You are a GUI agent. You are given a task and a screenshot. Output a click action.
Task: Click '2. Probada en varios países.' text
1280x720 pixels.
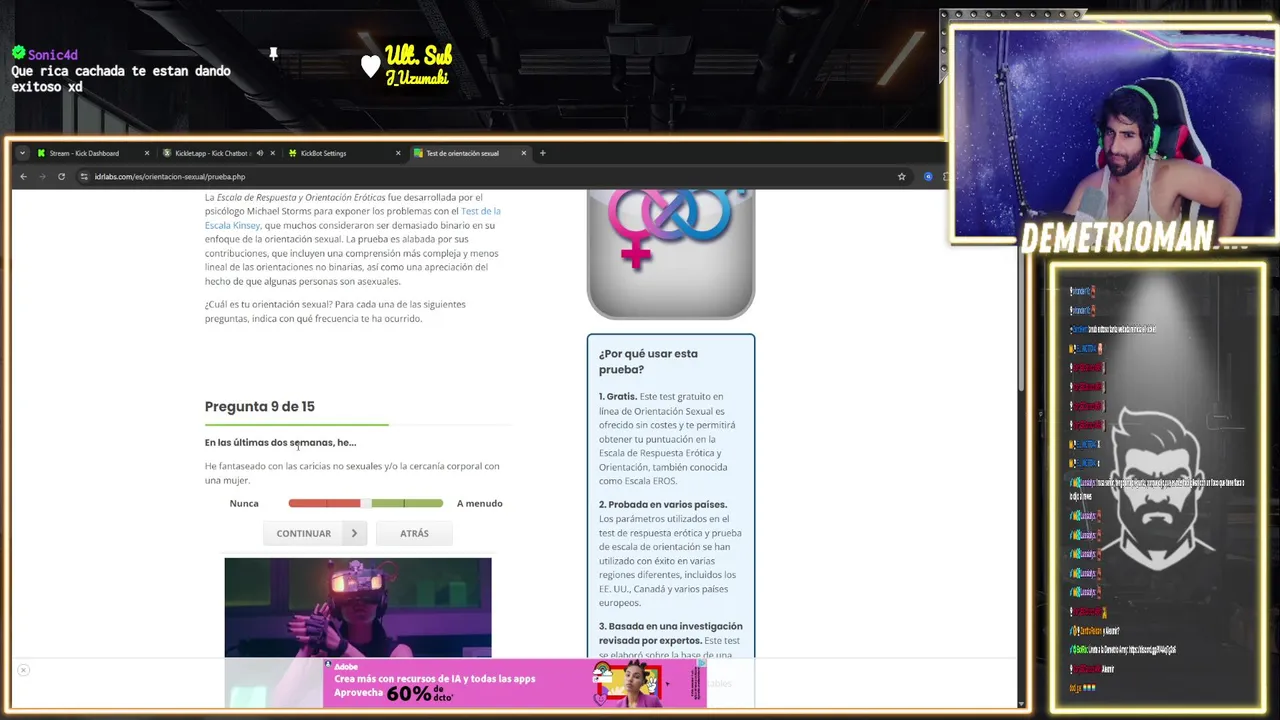pos(663,504)
